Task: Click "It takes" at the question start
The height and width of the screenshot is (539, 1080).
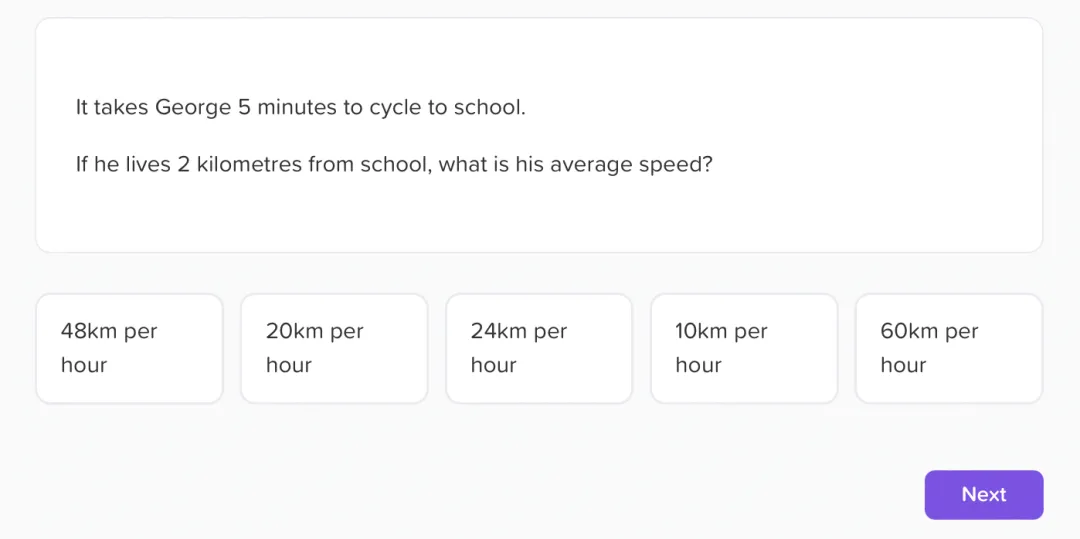Action: pos(111,107)
